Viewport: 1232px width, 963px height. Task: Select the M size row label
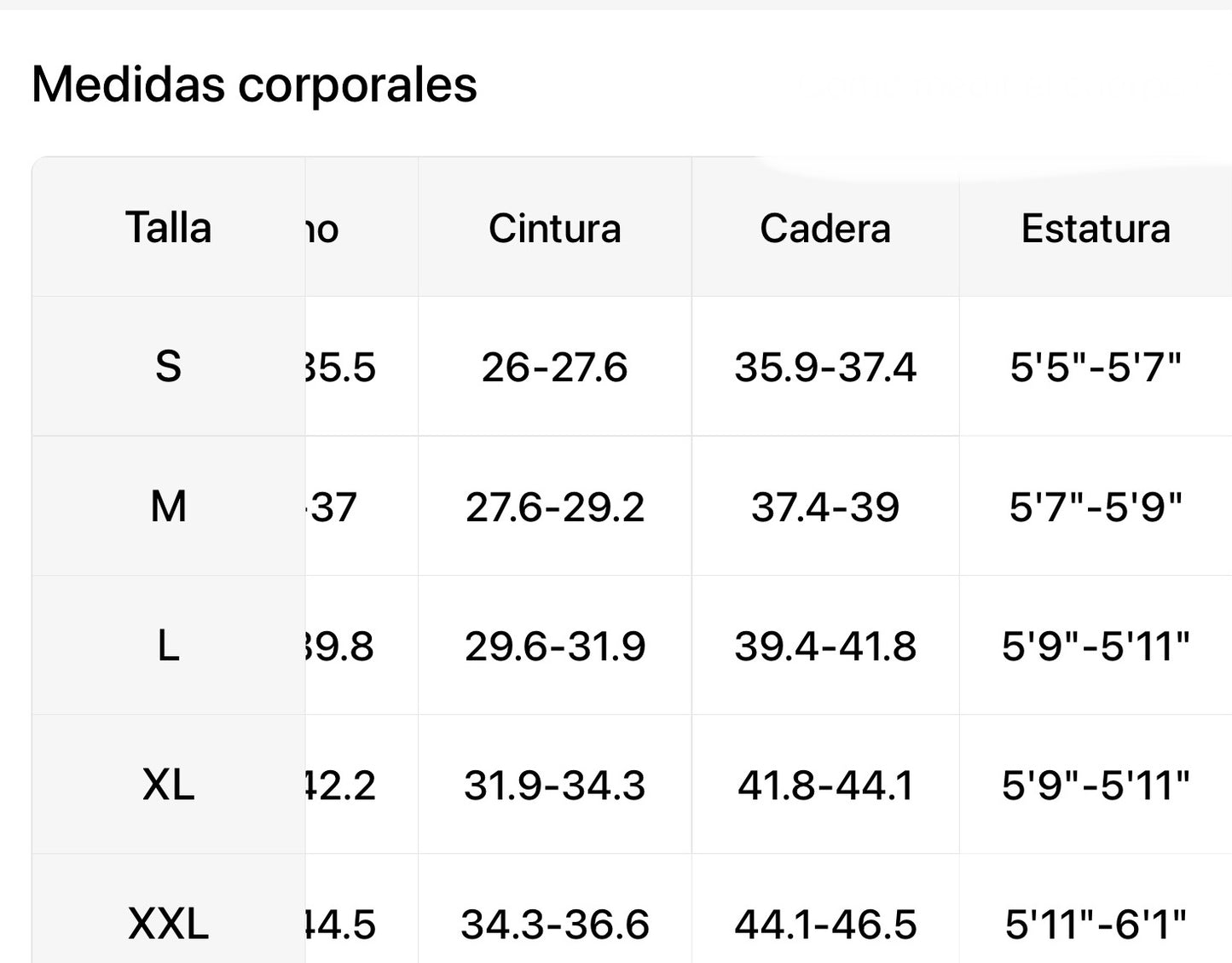pyautogui.click(x=168, y=507)
